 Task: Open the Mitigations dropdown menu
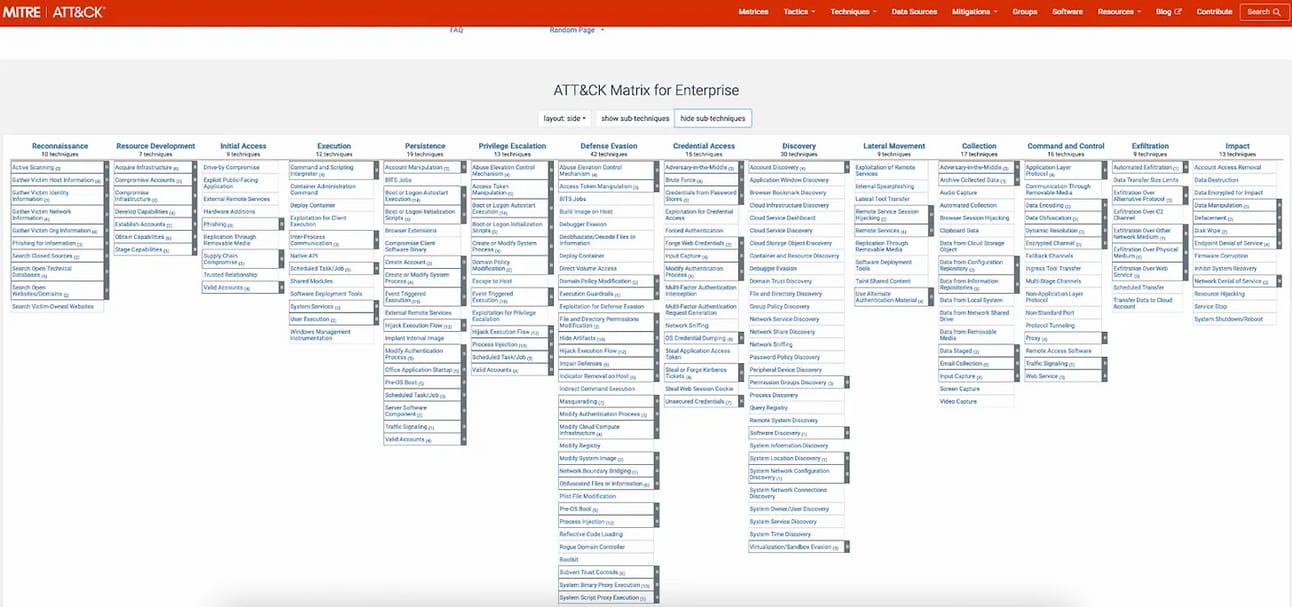click(x=975, y=12)
